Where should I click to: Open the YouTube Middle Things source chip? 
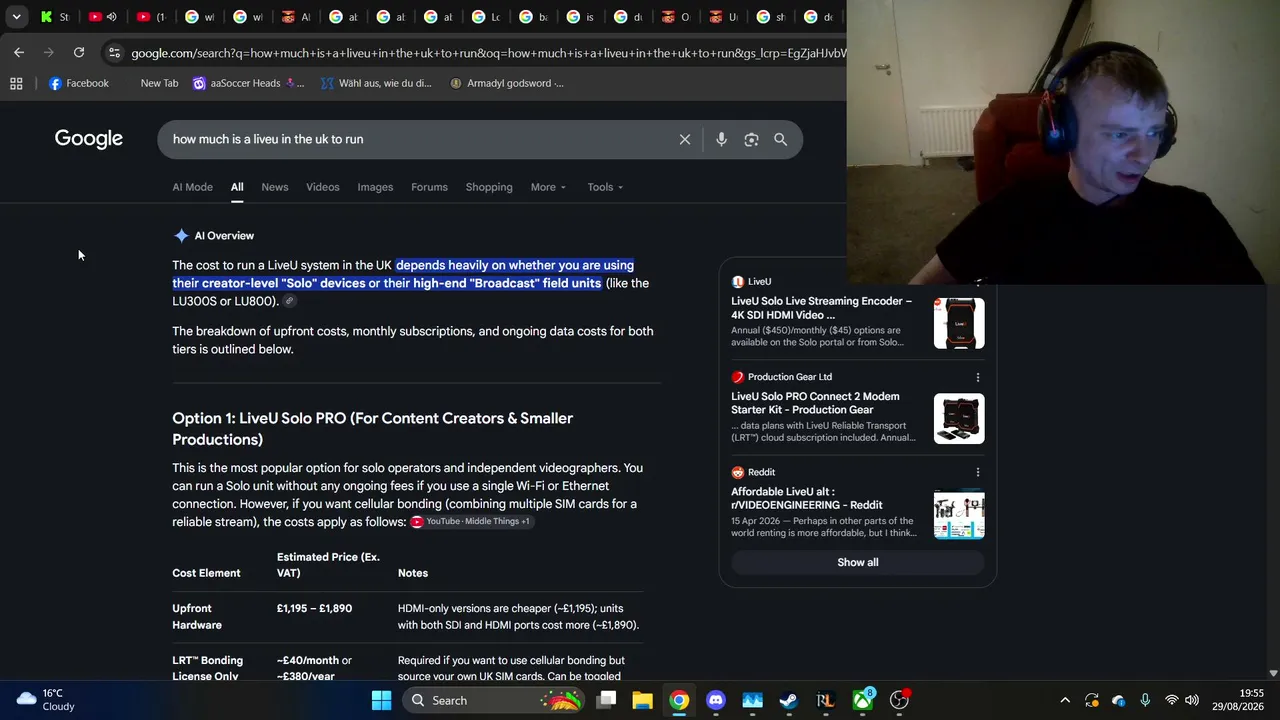click(470, 522)
